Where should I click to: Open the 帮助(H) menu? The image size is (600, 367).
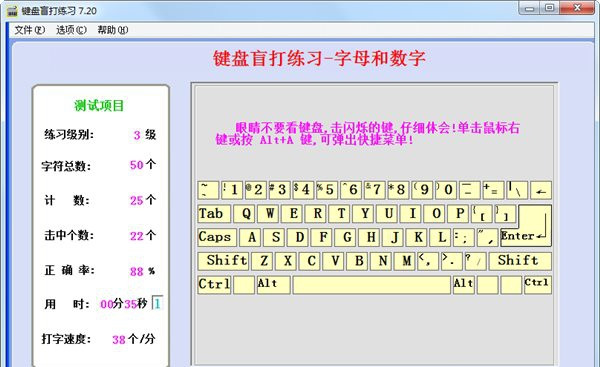pyautogui.click(x=112, y=30)
